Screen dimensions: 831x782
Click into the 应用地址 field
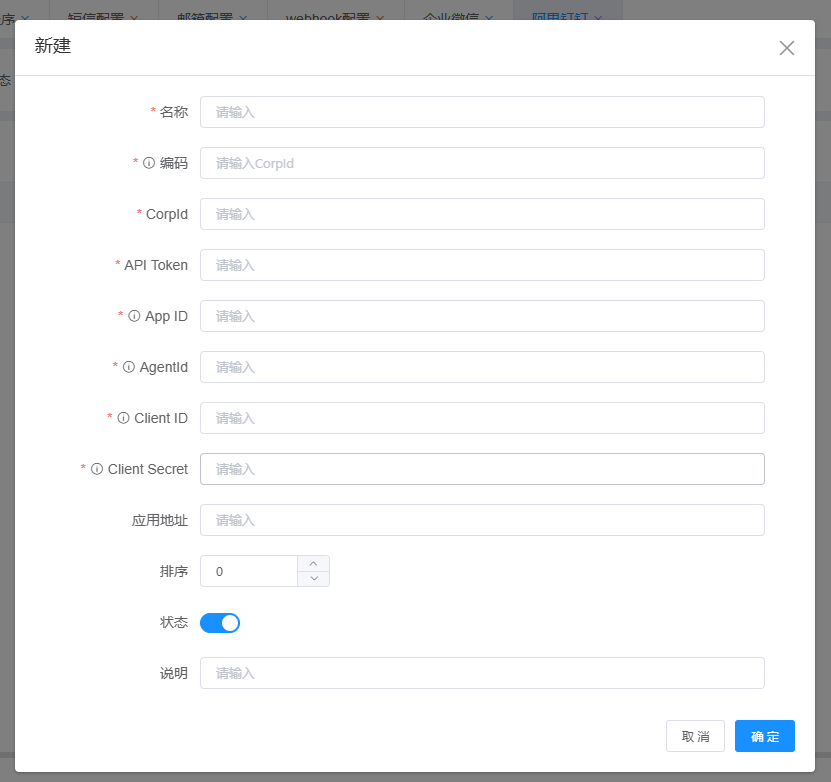(x=482, y=520)
